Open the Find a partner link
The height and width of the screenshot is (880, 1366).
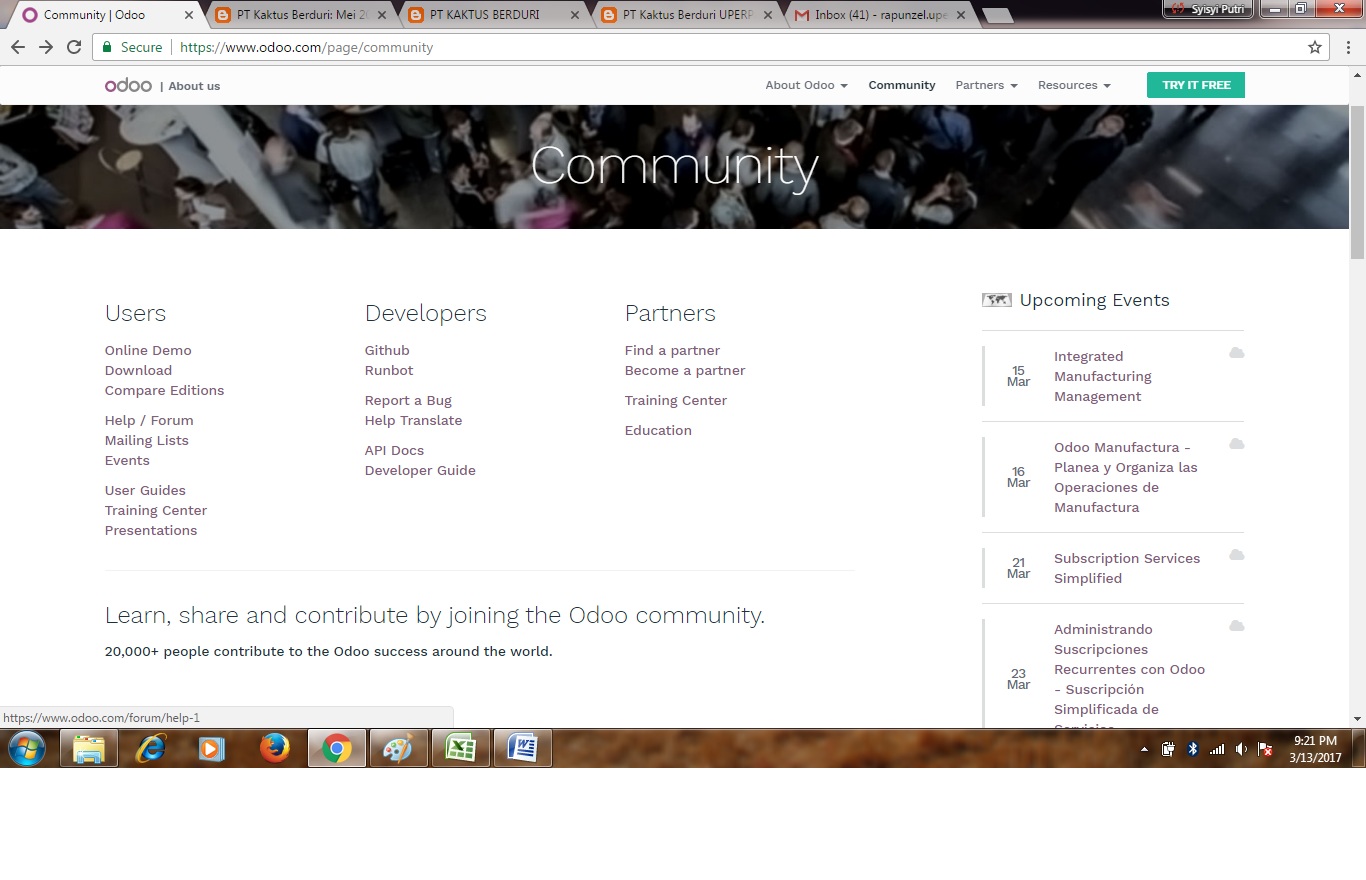pos(672,350)
